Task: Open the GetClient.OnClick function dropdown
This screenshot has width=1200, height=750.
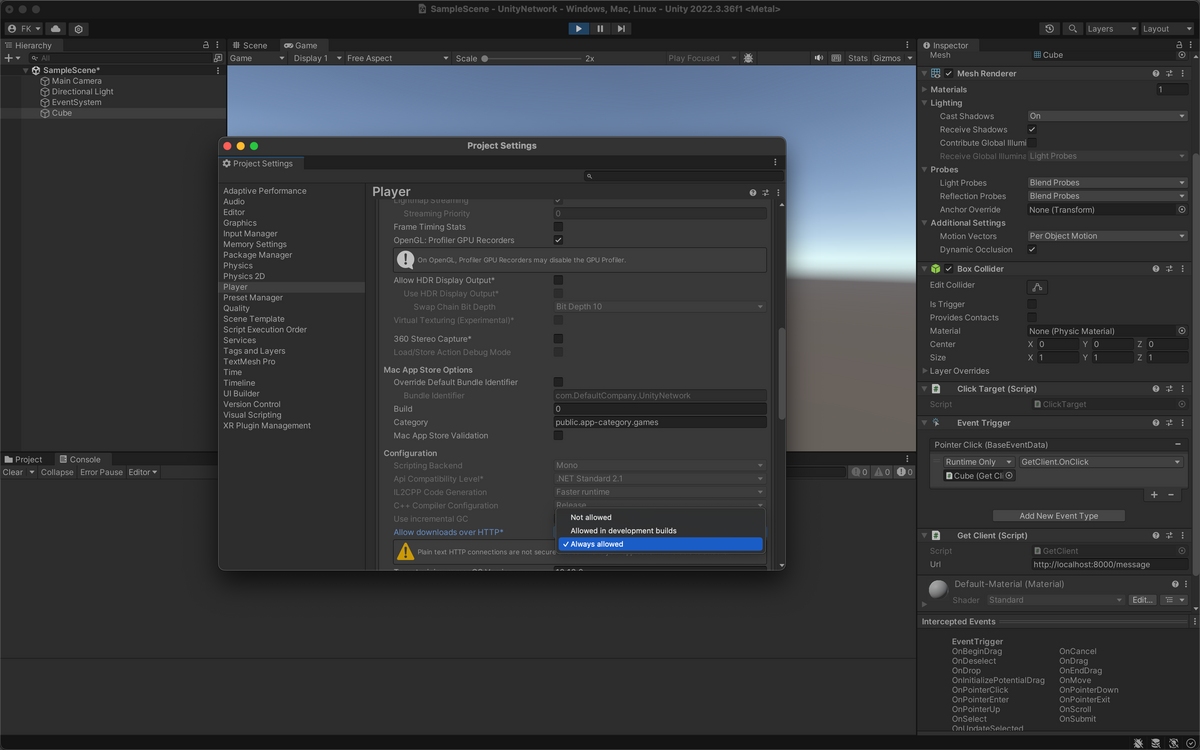Action: [x=1101, y=462]
